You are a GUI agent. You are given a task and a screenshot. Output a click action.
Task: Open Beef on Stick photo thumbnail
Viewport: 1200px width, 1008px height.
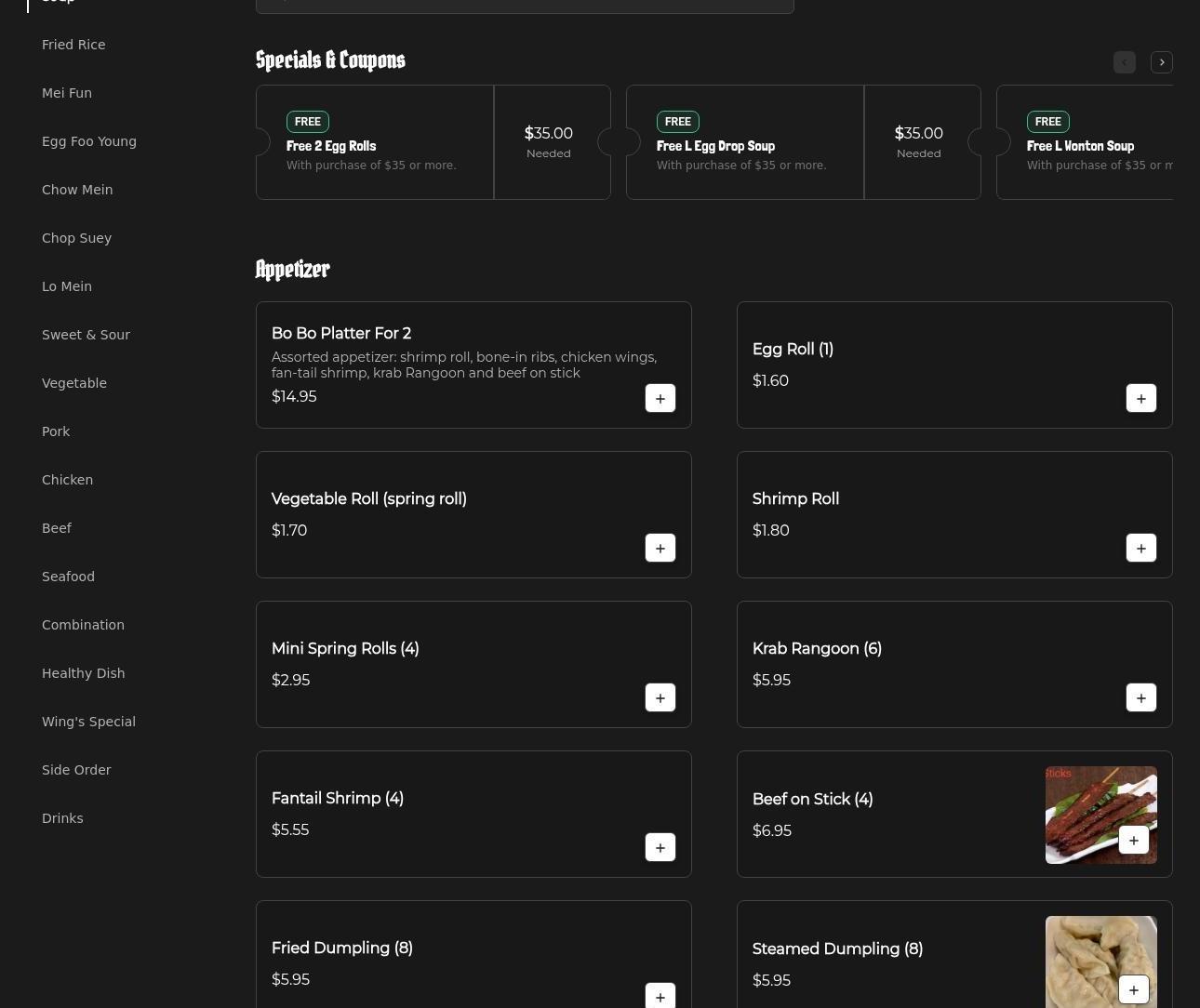click(1101, 815)
